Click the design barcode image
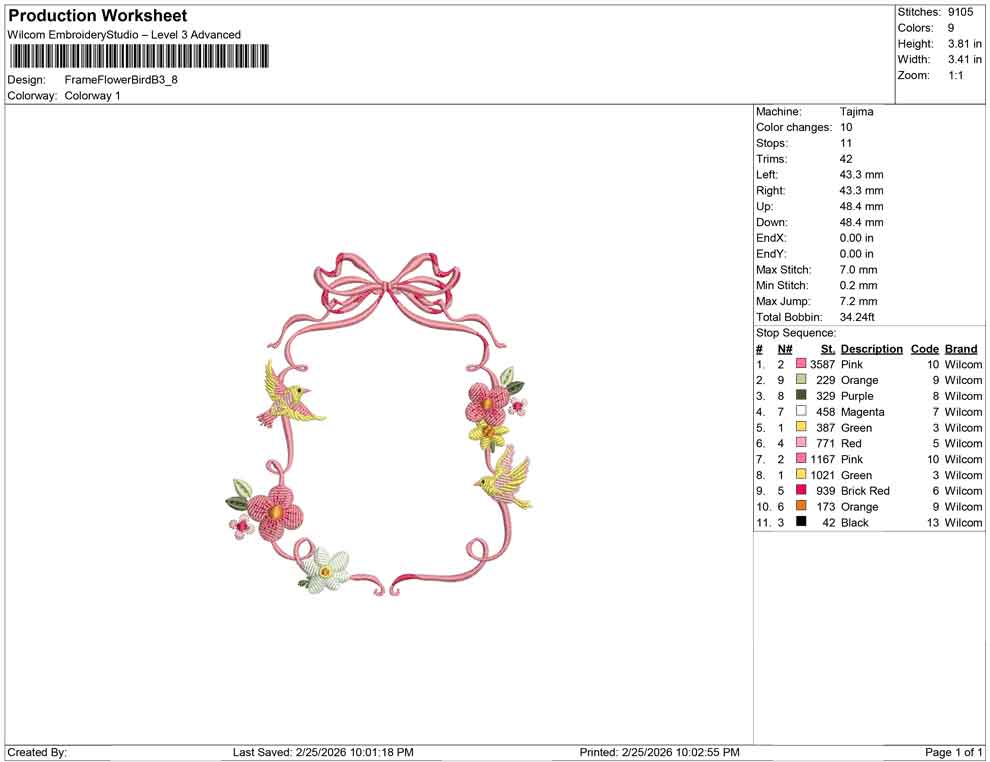Image resolution: width=990 pixels, height=762 pixels. coord(140,55)
